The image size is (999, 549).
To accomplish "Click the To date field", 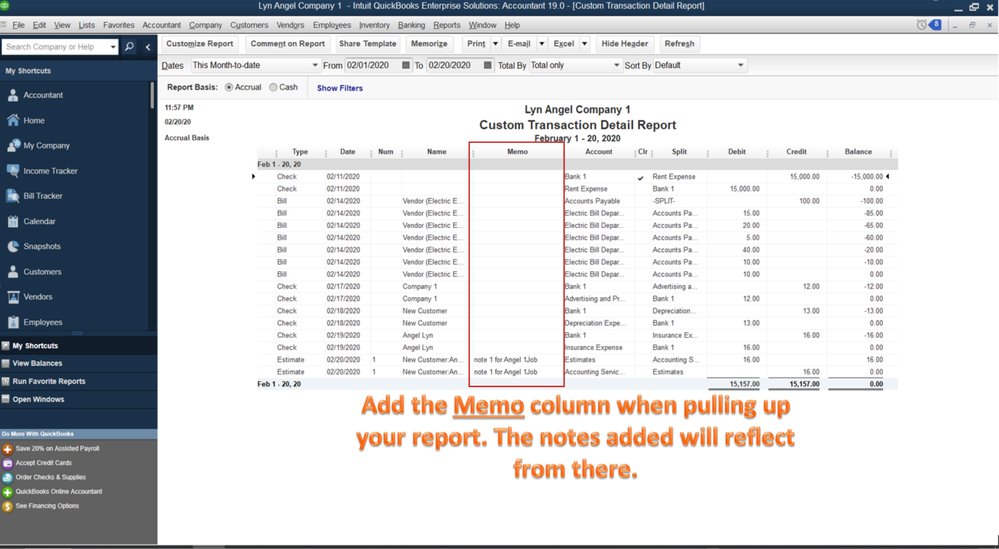I will coord(455,65).
